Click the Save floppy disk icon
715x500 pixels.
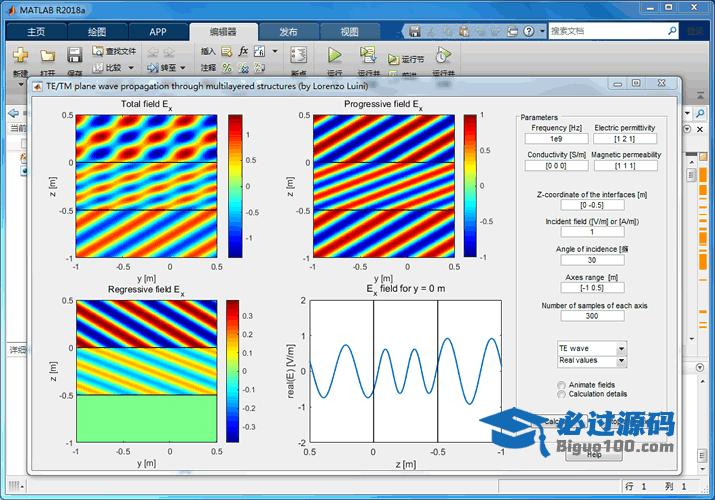point(74,56)
